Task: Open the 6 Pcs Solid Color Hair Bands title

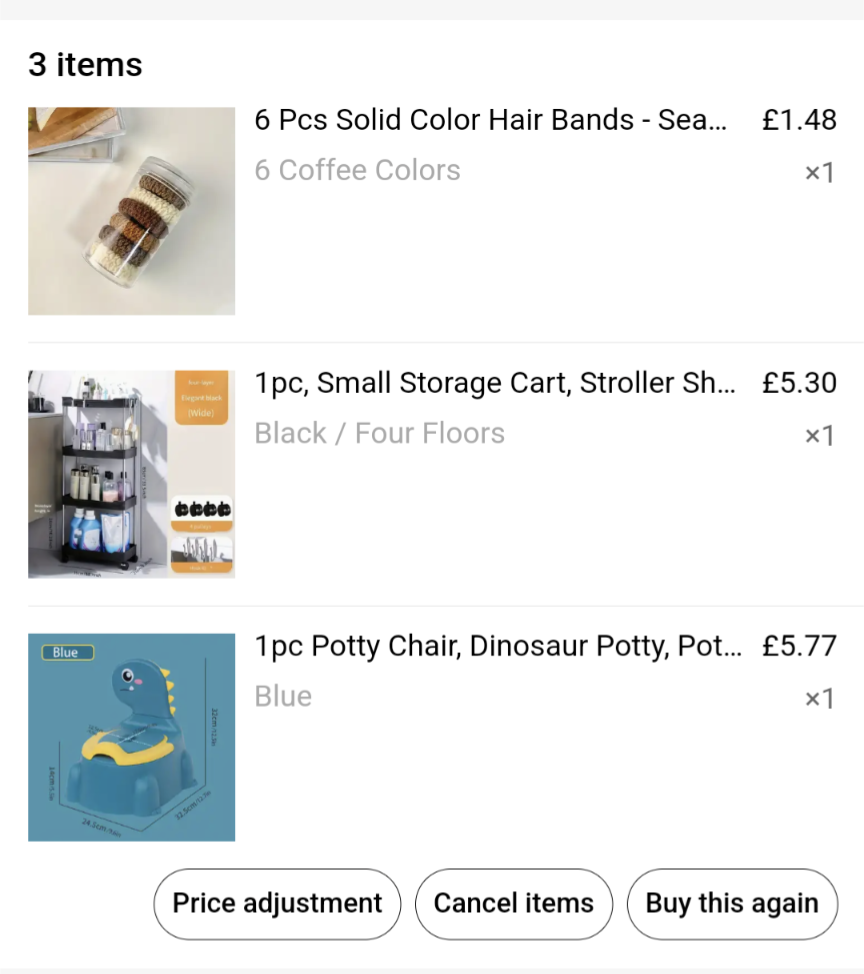Action: click(x=491, y=120)
